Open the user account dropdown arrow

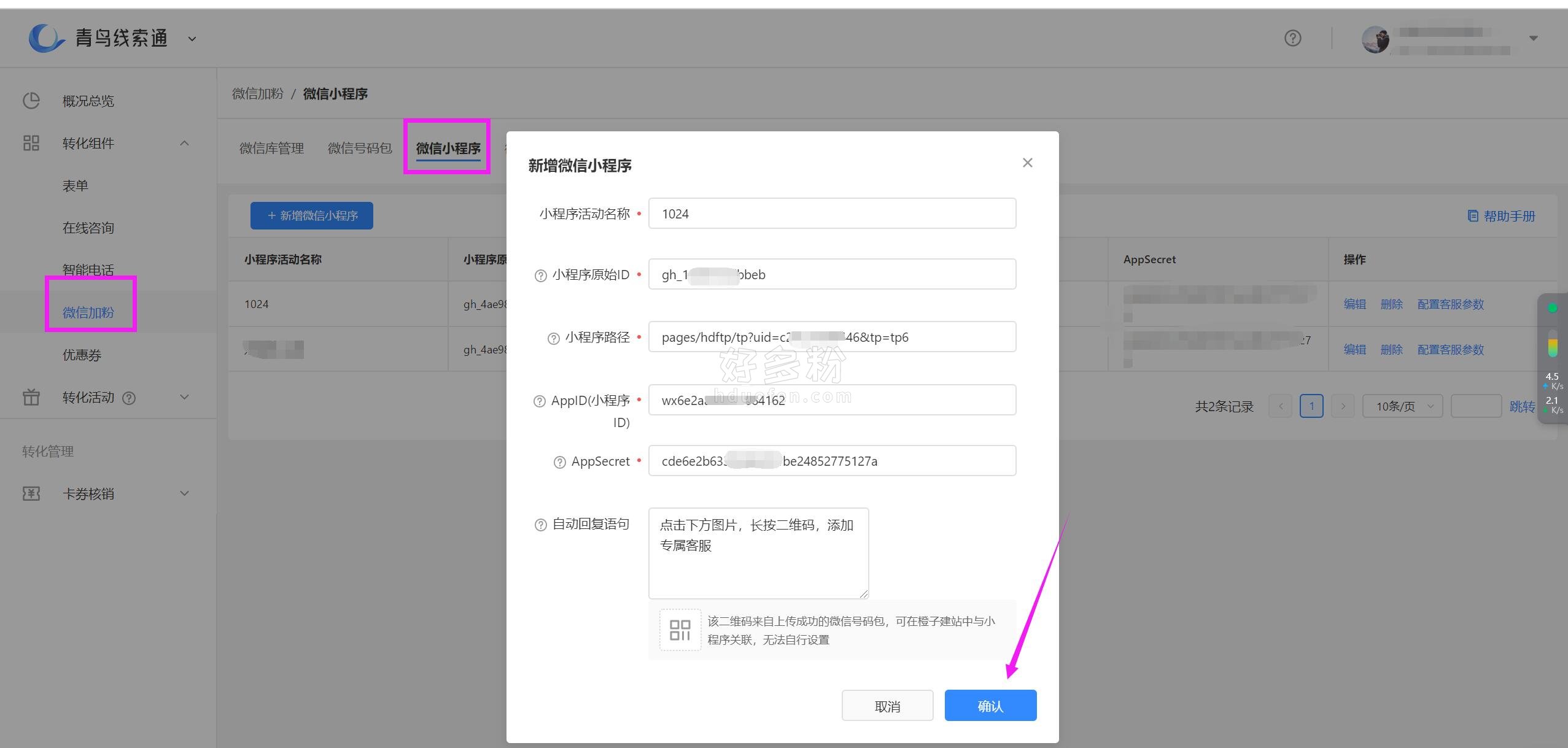coord(1533,38)
